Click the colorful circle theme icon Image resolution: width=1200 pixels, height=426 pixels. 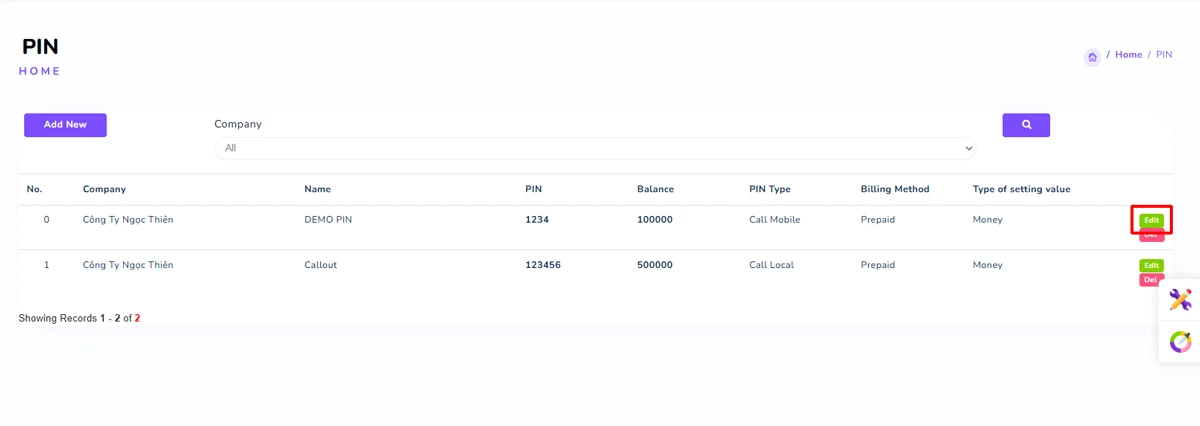pos(1180,342)
